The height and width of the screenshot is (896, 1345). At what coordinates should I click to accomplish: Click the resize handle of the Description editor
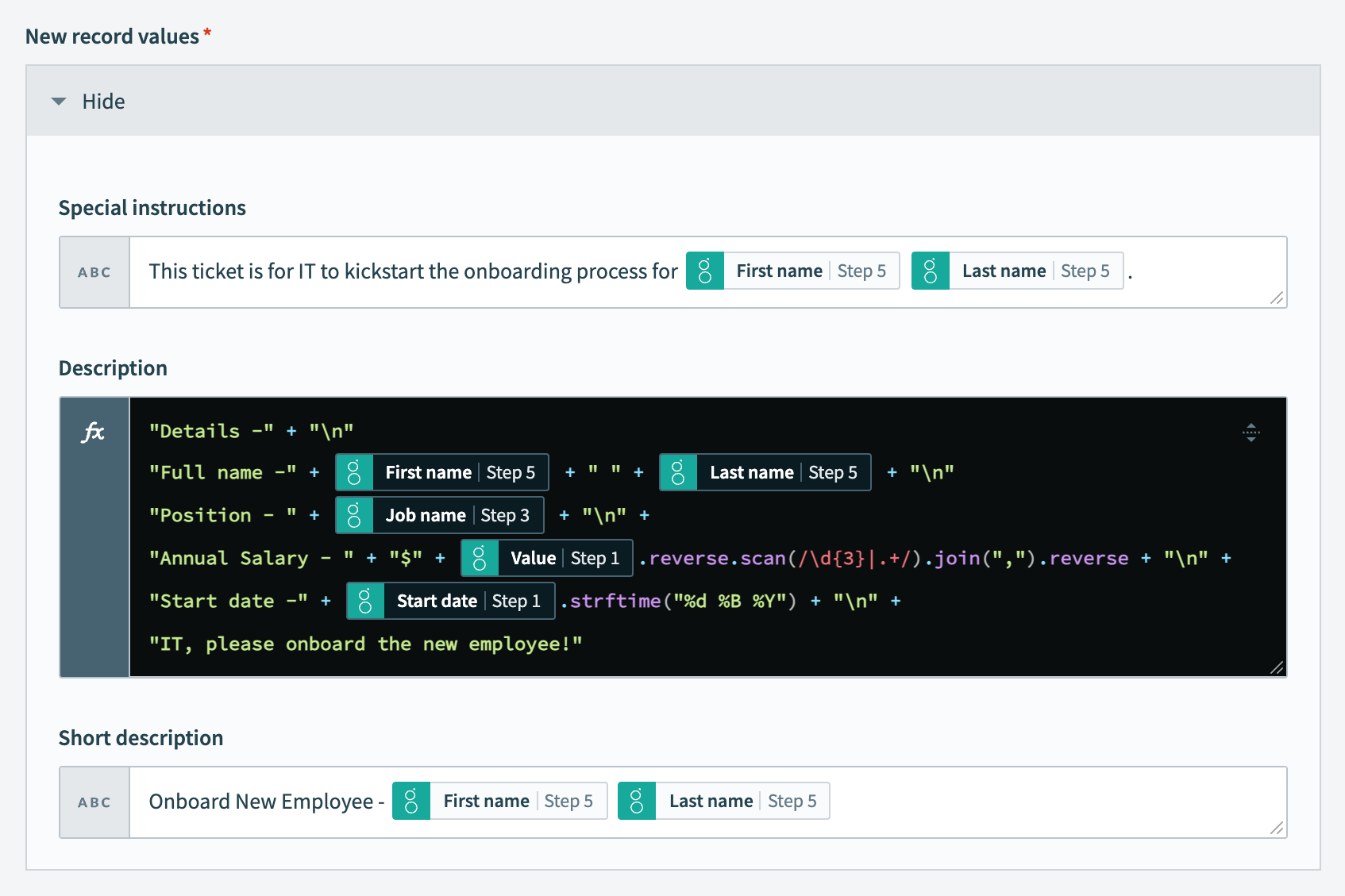pos(1278,669)
